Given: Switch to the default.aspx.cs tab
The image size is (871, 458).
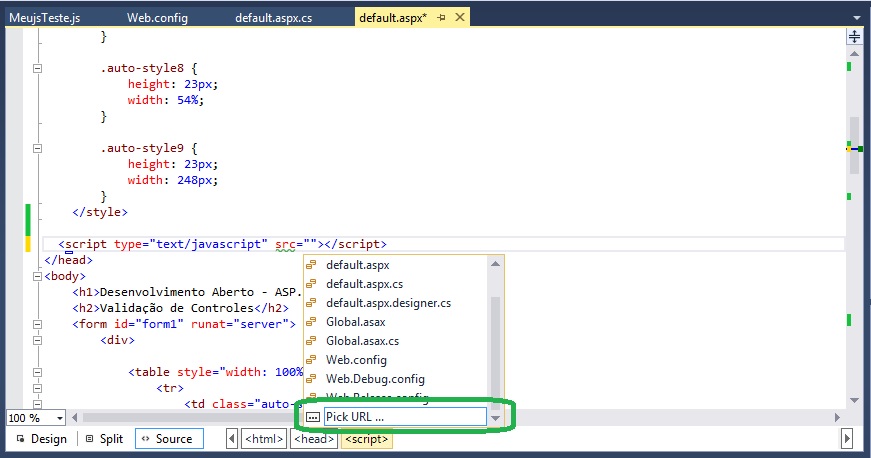Looking at the screenshot, I should pos(273,19).
